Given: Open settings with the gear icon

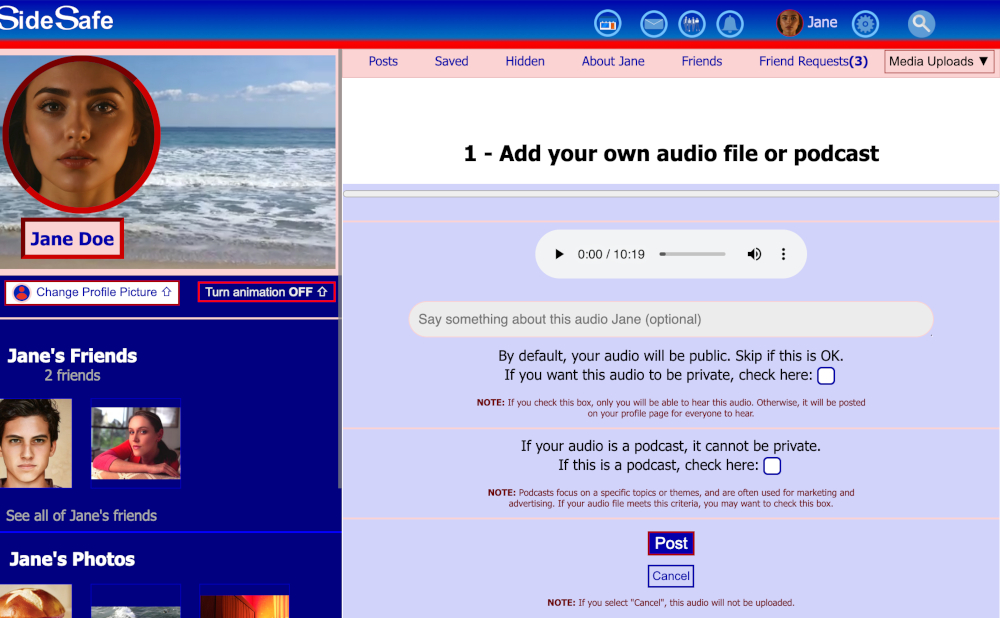Looking at the screenshot, I should point(864,23).
